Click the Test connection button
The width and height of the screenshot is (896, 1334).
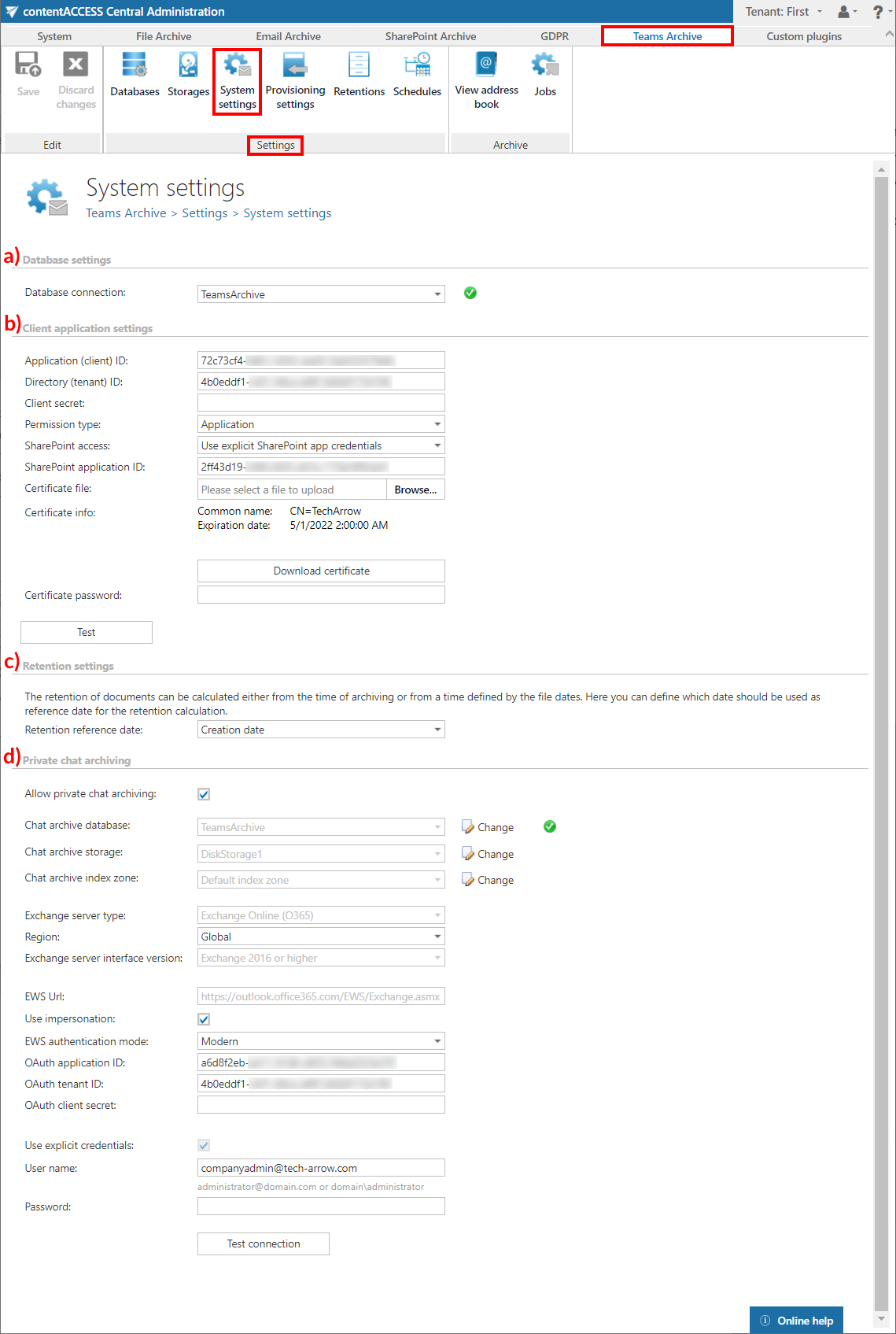click(263, 1243)
